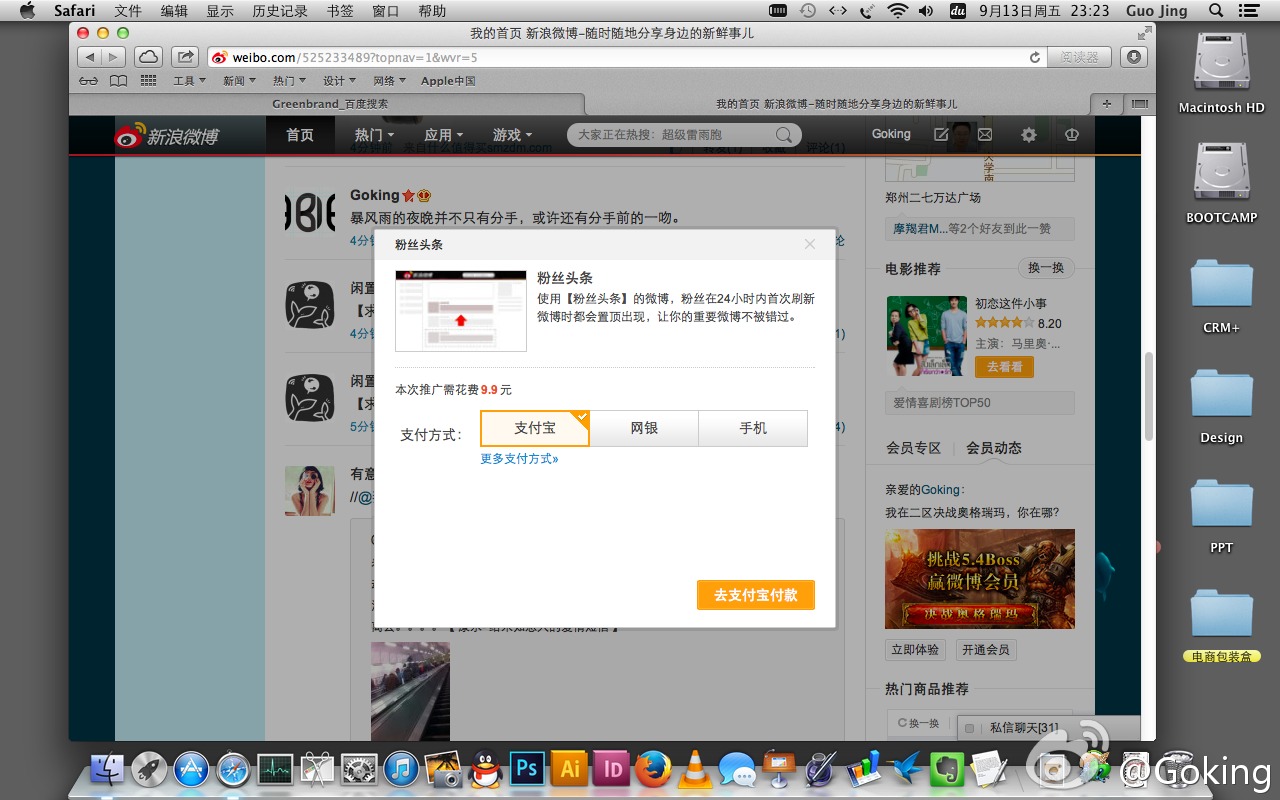Viewport: 1280px width, 800px height.
Task: Click the Share button in Safari toolbar
Action: (184, 57)
